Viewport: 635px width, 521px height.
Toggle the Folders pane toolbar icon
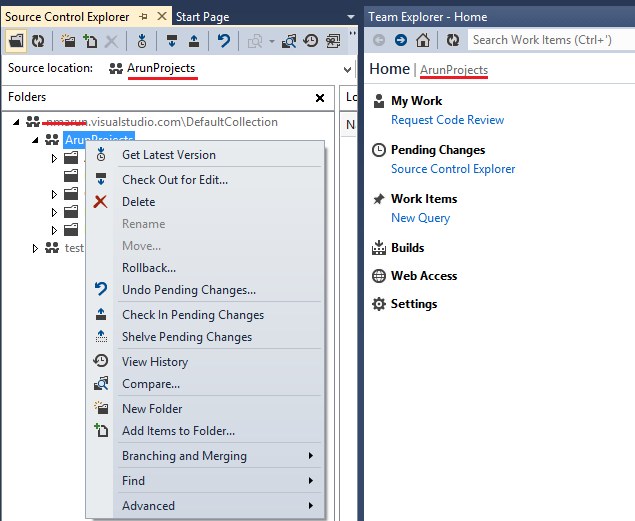click(x=16, y=41)
